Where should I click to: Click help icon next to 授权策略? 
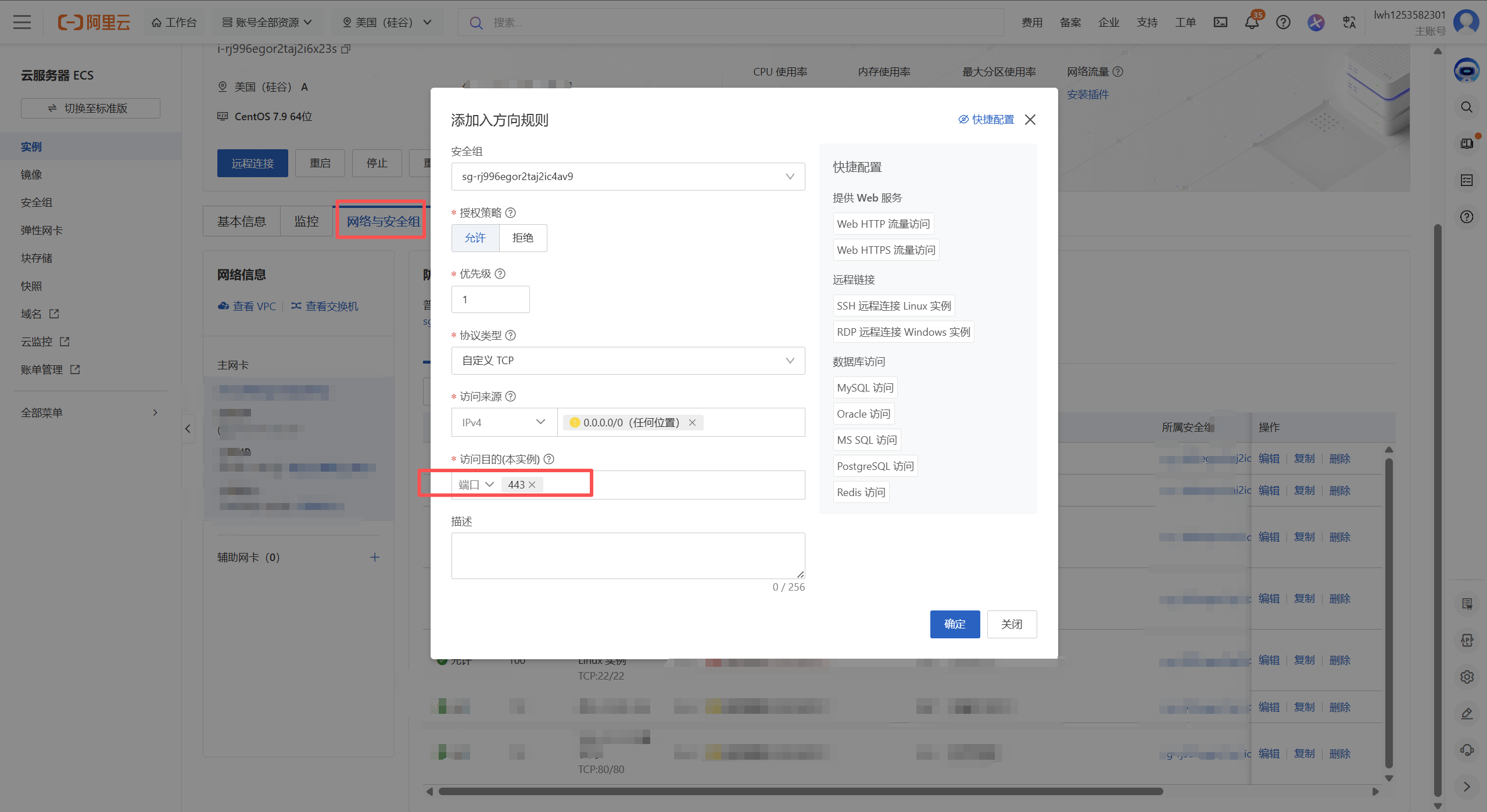click(510, 213)
